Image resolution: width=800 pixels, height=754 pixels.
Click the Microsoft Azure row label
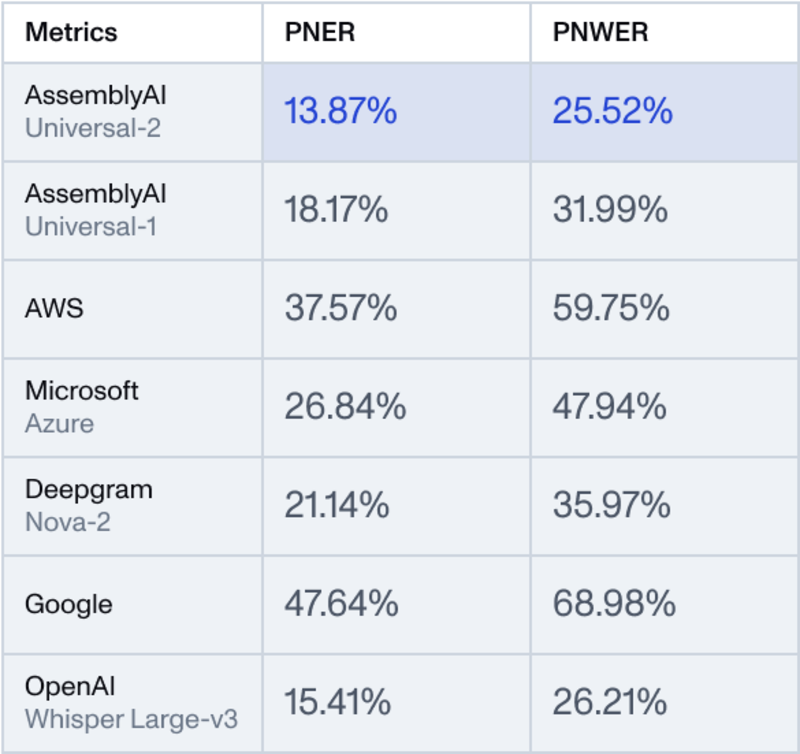[x=82, y=407]
